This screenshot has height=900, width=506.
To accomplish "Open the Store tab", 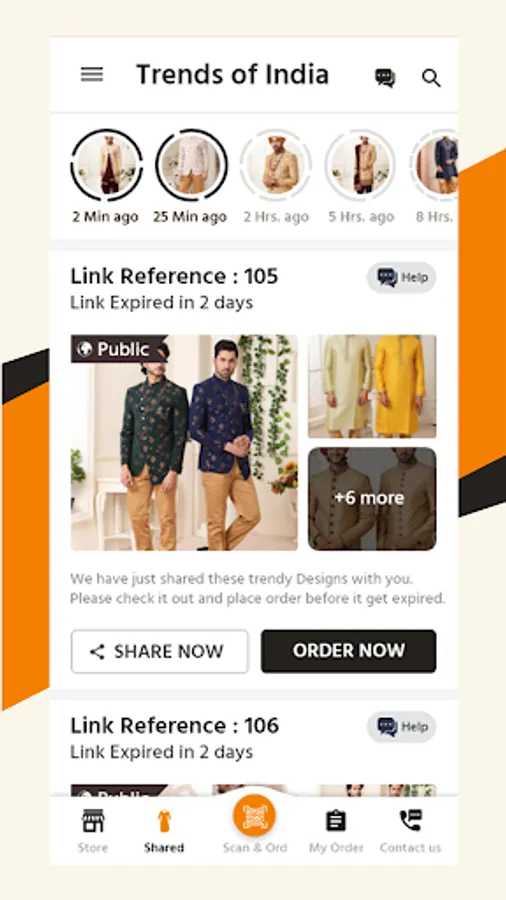I will tap(92, 831).
